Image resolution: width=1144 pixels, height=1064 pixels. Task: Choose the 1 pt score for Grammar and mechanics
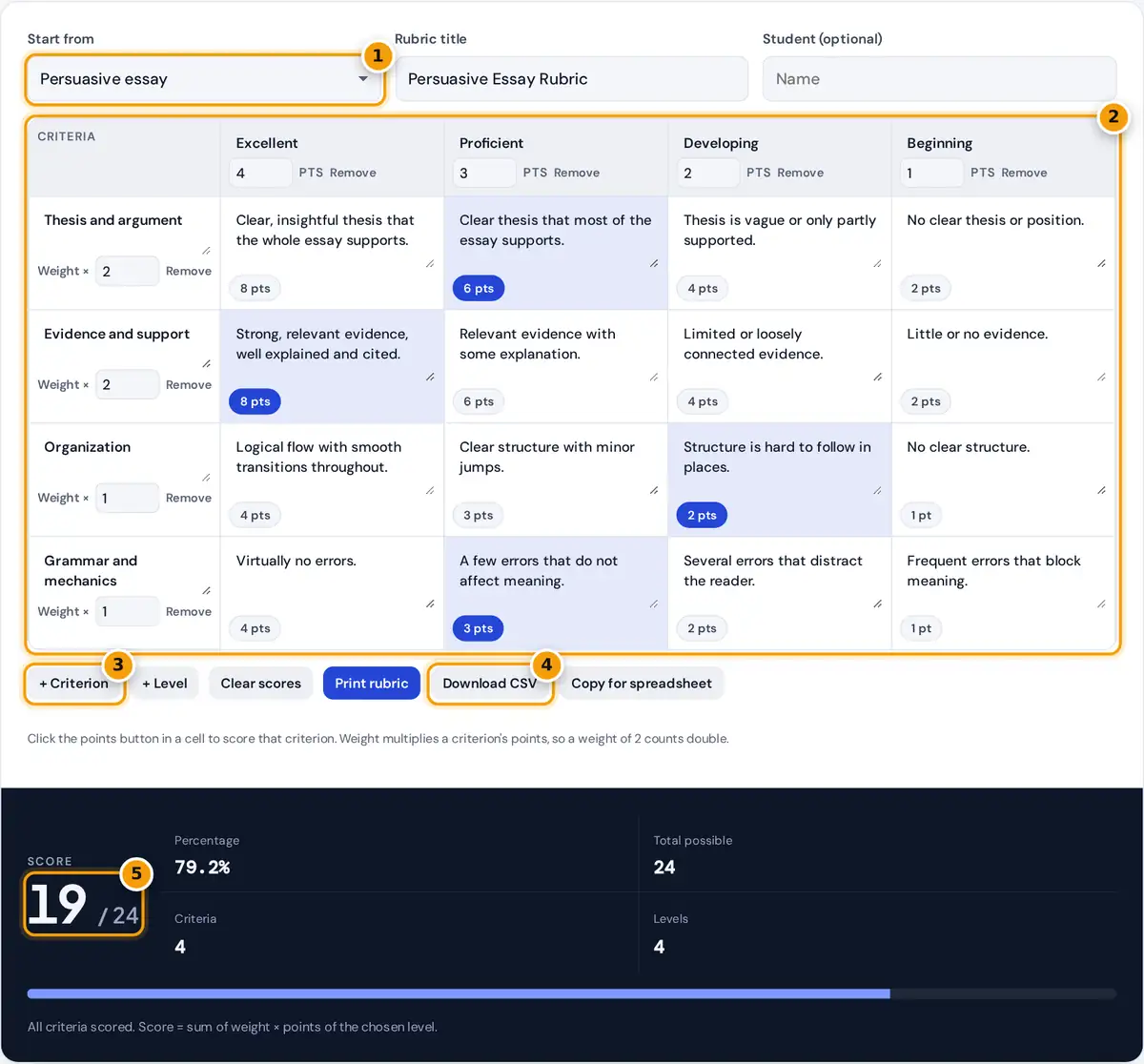[x=921, y=628]
